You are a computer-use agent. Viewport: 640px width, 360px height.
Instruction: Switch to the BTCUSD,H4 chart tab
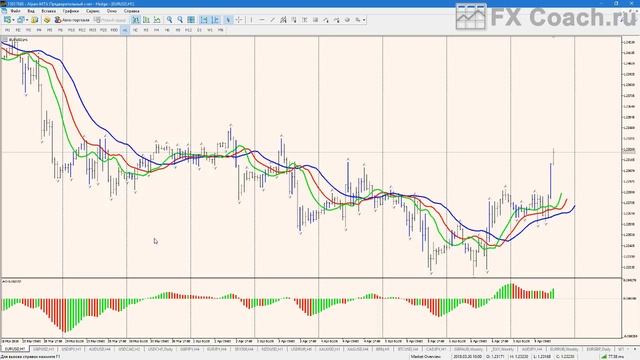(408, 349)
